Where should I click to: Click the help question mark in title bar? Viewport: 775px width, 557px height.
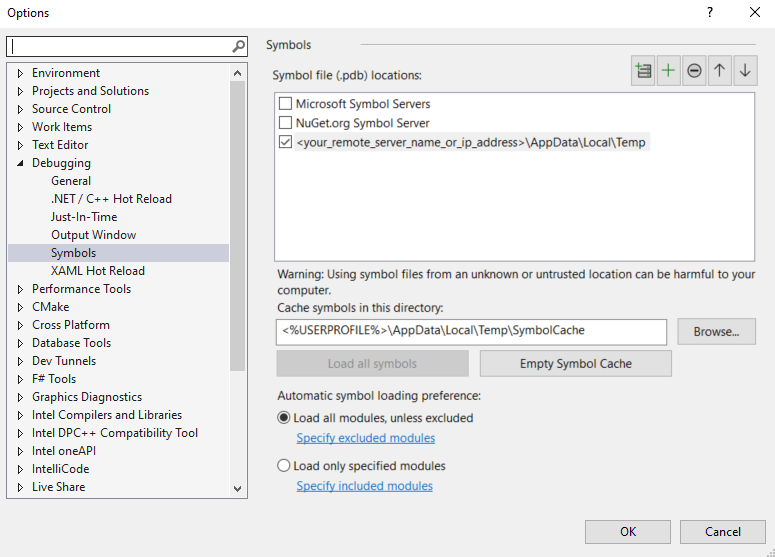pos(710,13)
